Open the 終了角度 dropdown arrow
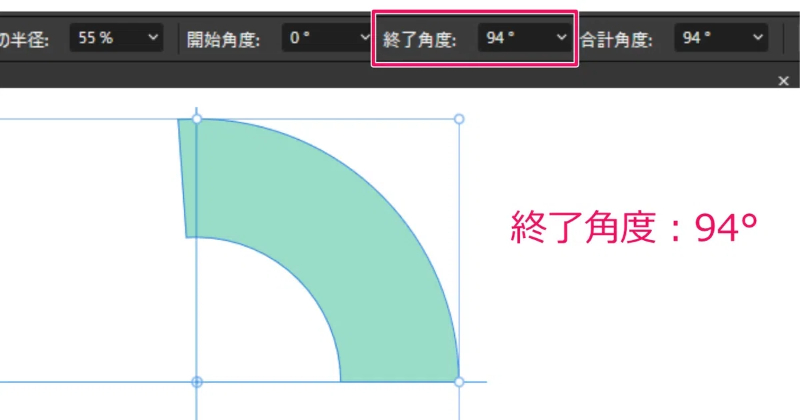The image size is (800, 420). tap(561, 38)
